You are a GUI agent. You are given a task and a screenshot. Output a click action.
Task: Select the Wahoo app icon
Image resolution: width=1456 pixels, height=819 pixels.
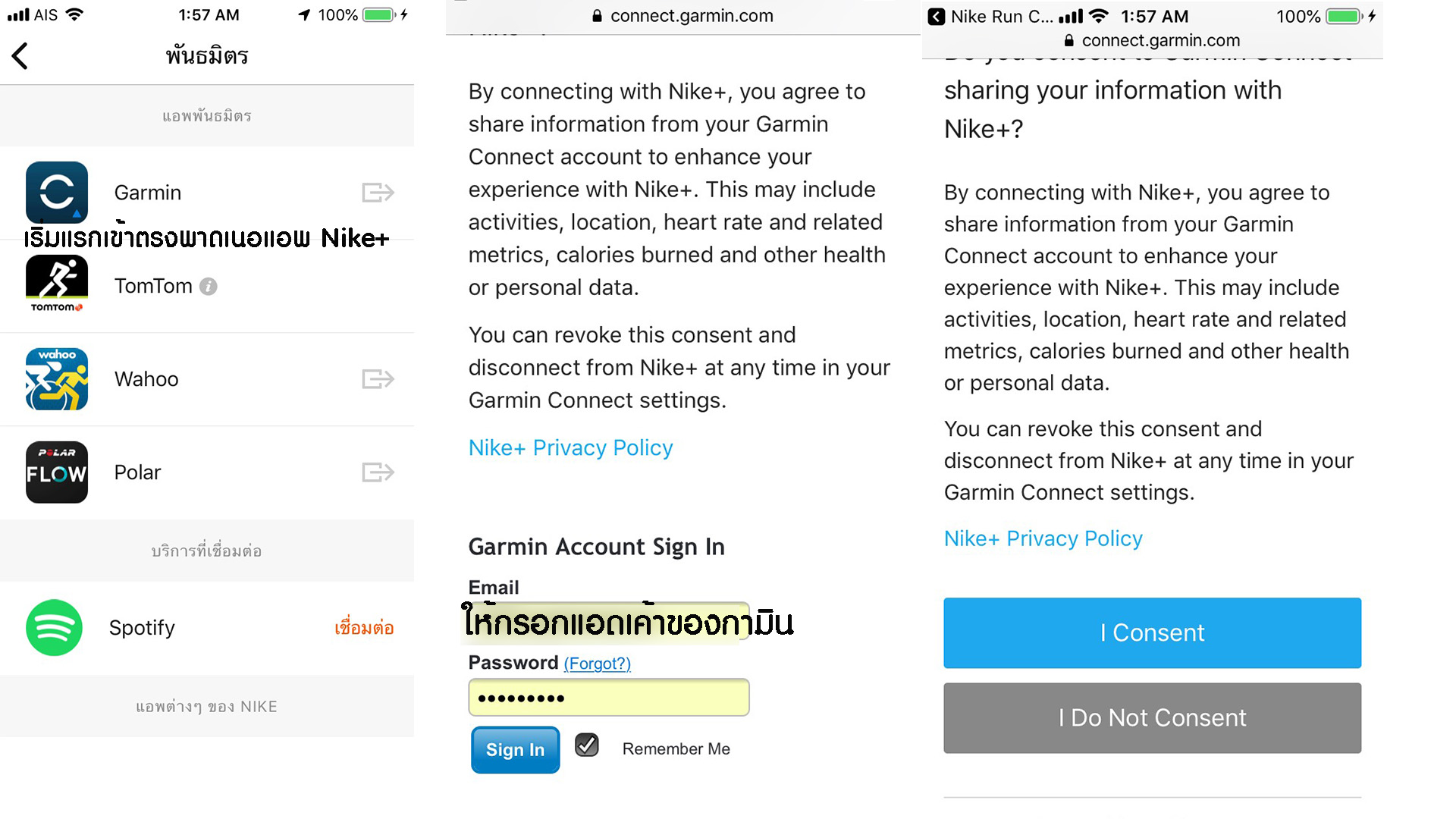click(57, 379)
